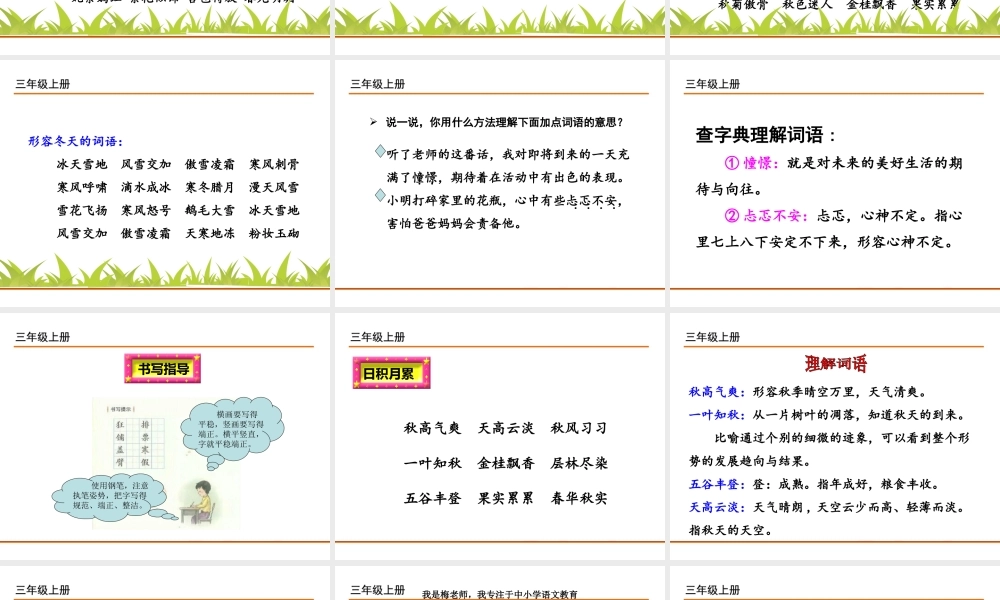
Task: Expand the cloud bubble about 使用钢笔 writing posture
Action: [108, 495]
